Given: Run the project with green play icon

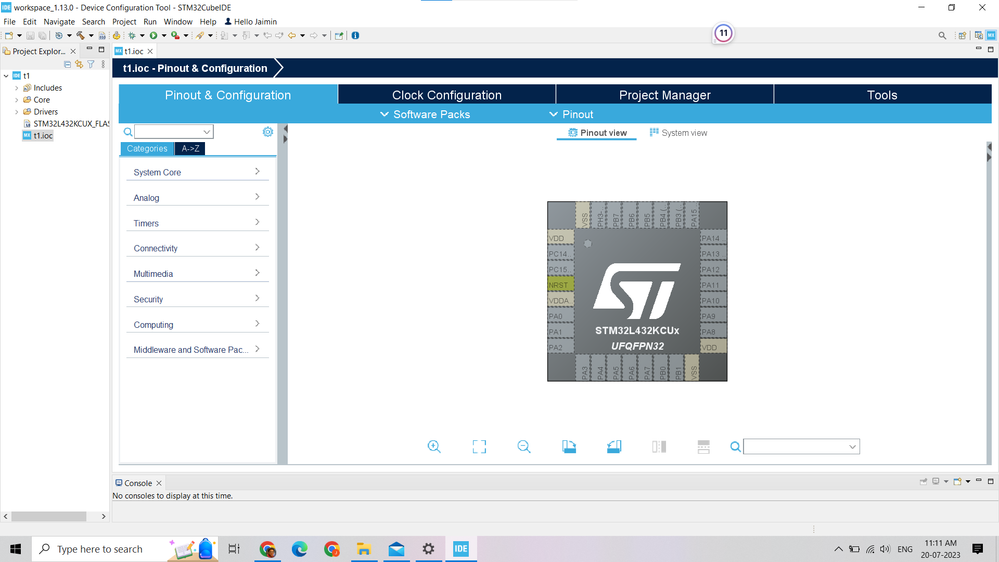Looking at the screenshot, I should 154,36.
